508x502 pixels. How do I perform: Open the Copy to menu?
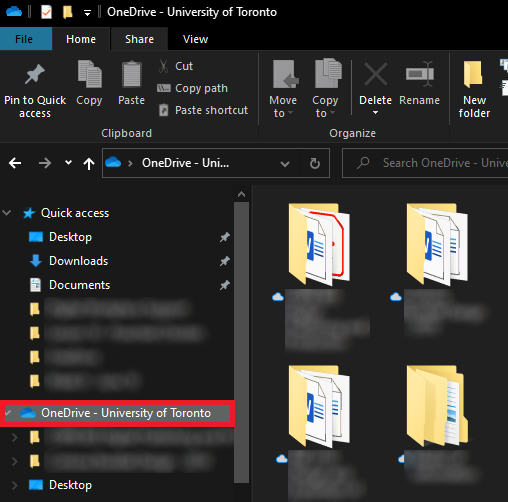pos(325,89)
